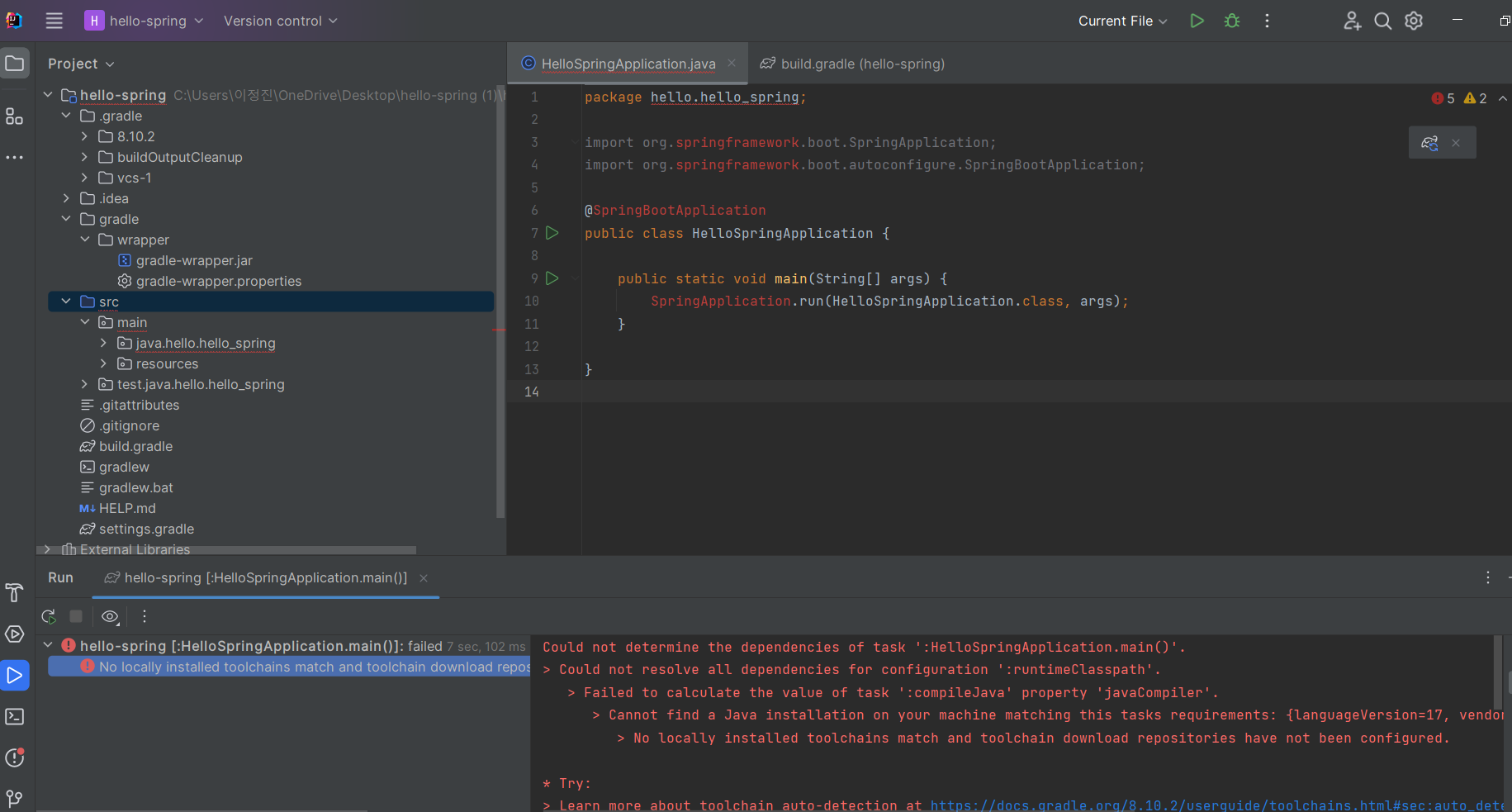Click the run gutter icon beside the main method
Image resolution: width=1512 pixels, height=812 pixels.
(x=552, y=278)
